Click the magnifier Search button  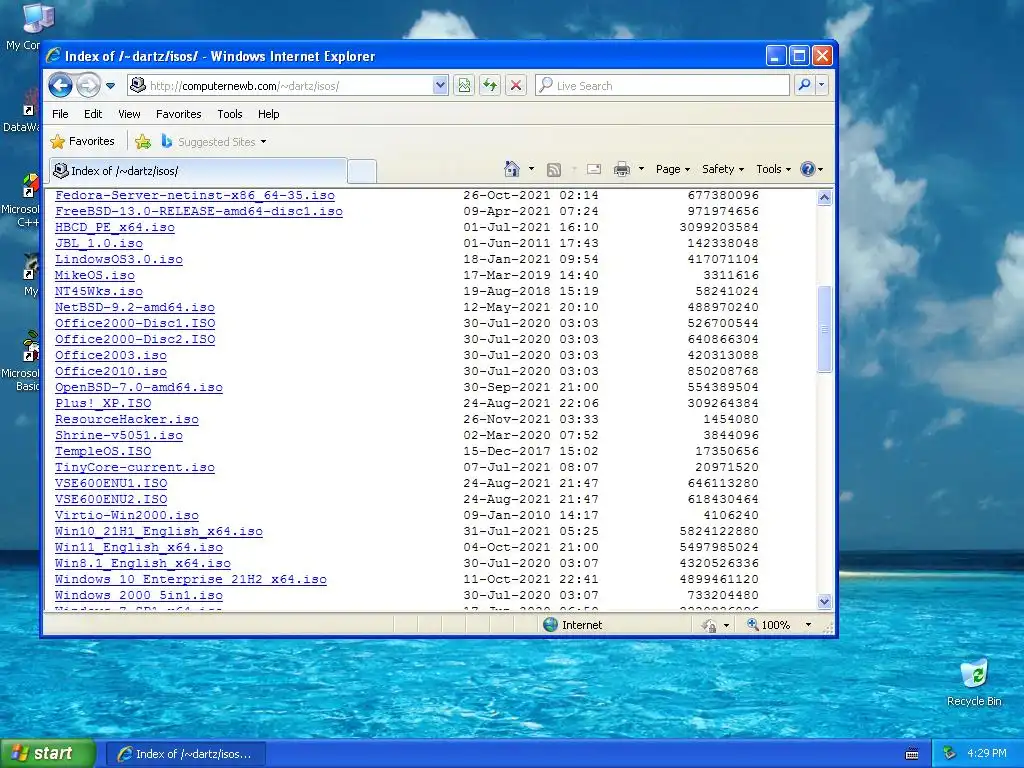coord(805,86)
